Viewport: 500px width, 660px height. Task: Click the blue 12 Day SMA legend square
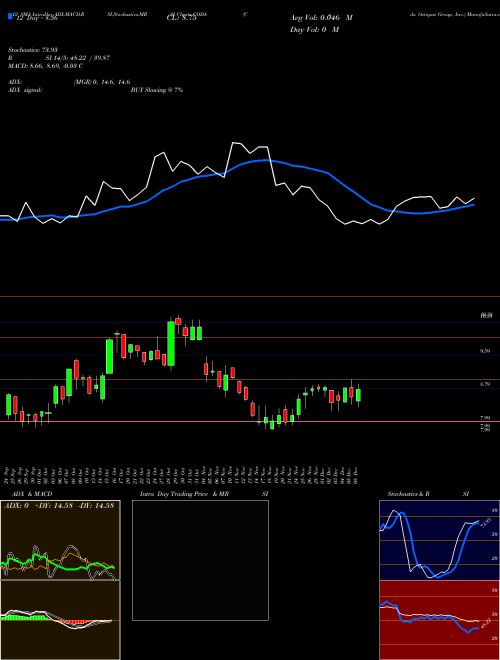tap(10, 17)
